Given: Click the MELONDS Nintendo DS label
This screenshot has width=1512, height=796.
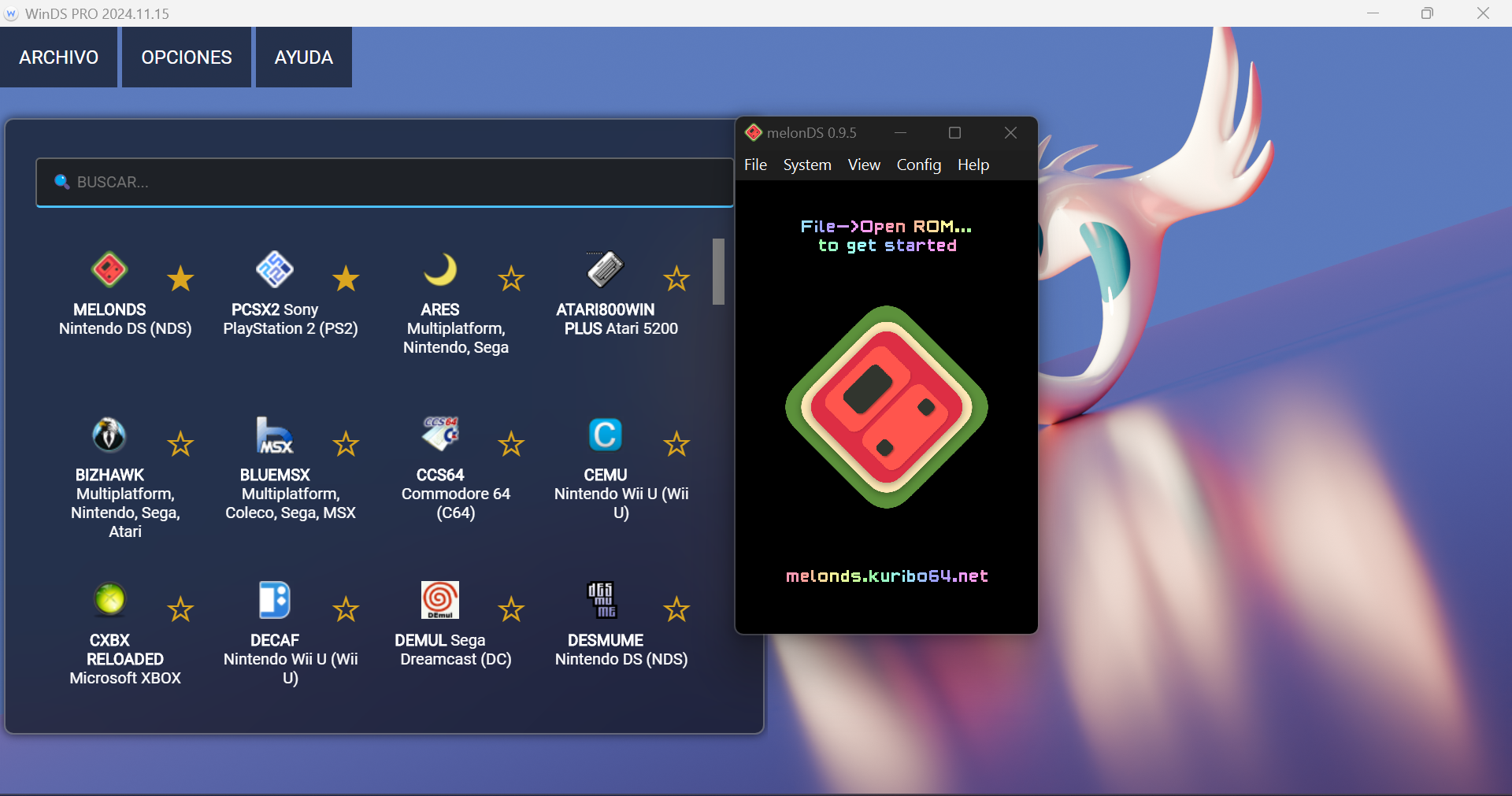Looking at the screenshot, I should 125,319.
